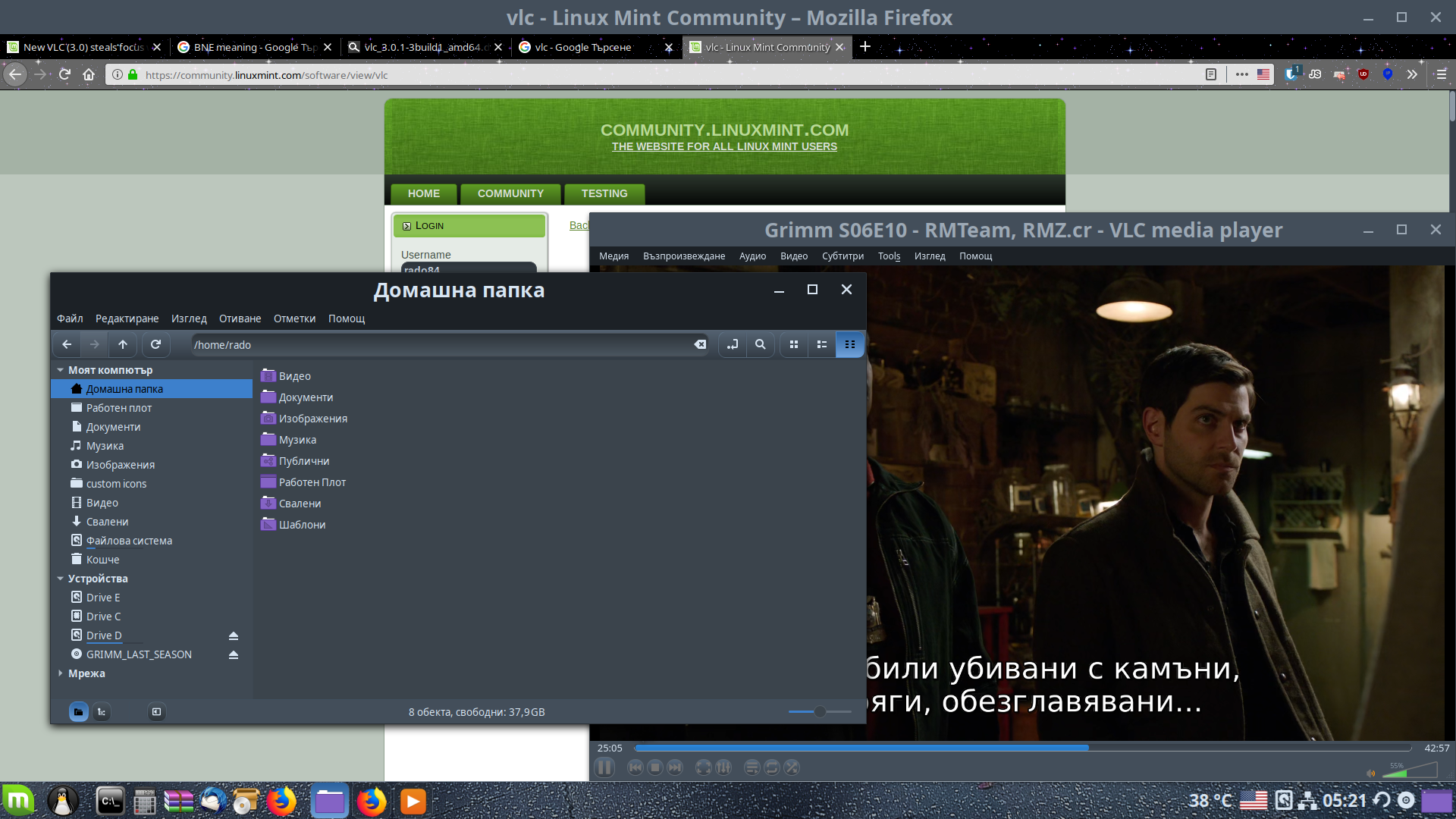Open the Отметки menu in file manager
The height and width of the screenshot is (819, 1456).
[x=294, y=319]
